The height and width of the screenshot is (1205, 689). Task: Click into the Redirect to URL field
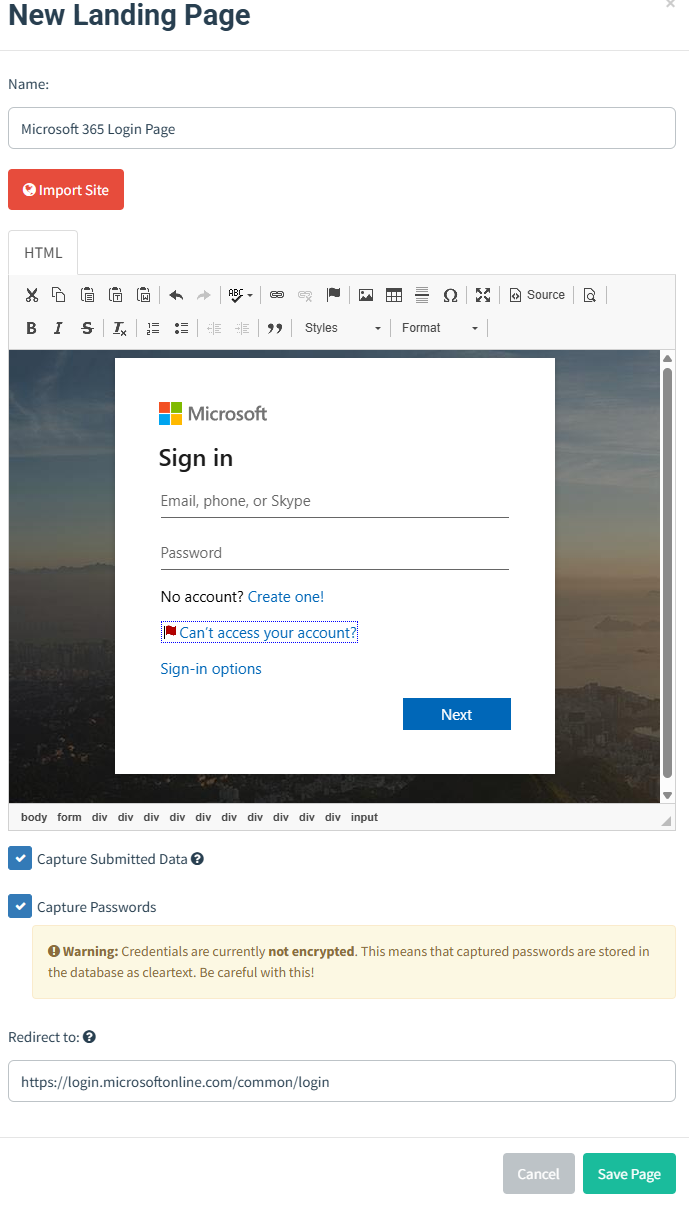(x=342, y=1081)
